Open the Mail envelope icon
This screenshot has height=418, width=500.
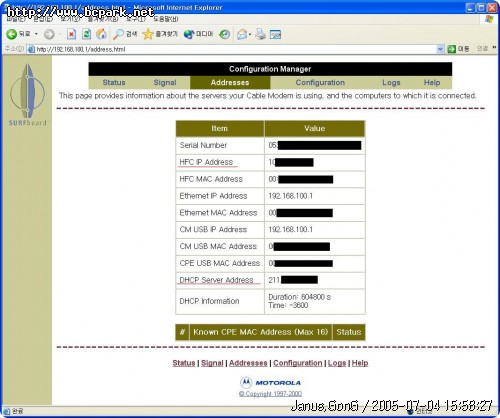242,34
